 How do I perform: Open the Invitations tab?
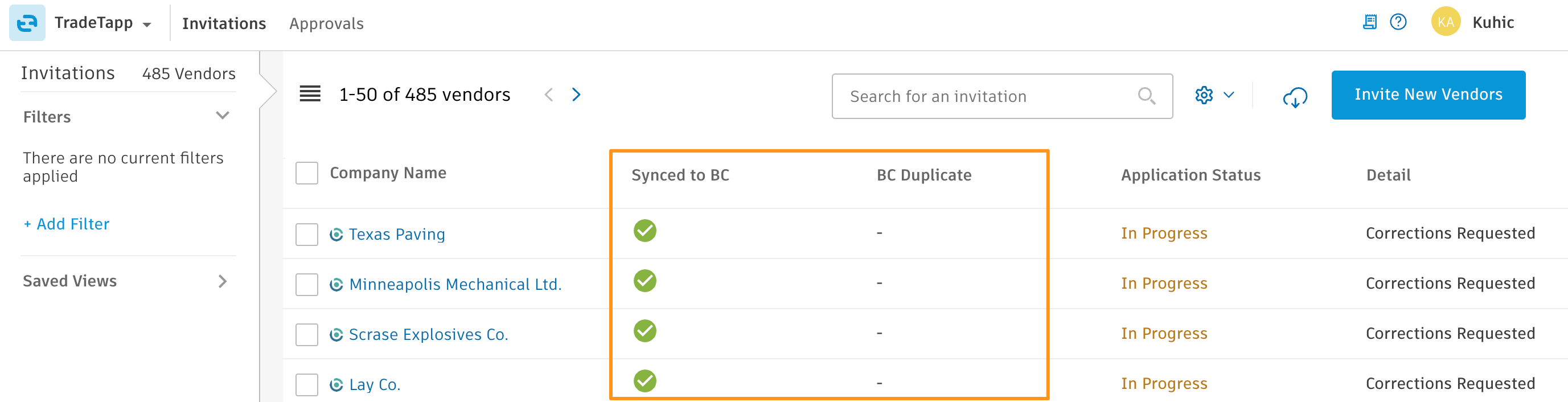point(224,24)
